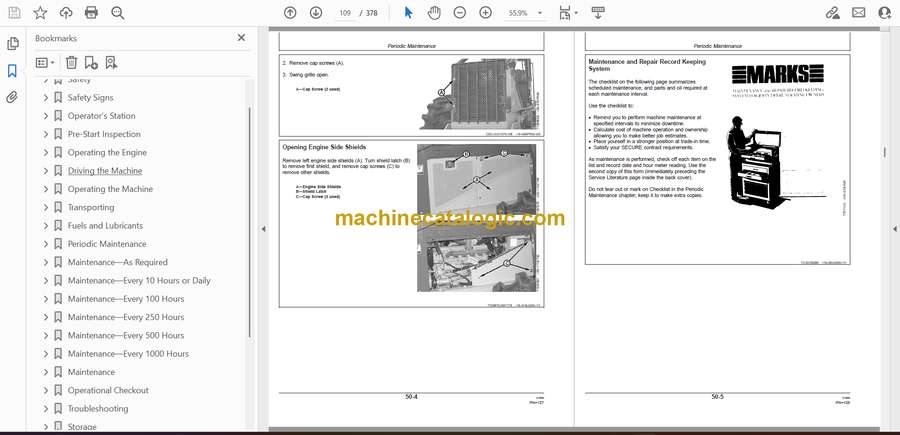
Task: Click the Save file icon
Action: coord(14,13)
